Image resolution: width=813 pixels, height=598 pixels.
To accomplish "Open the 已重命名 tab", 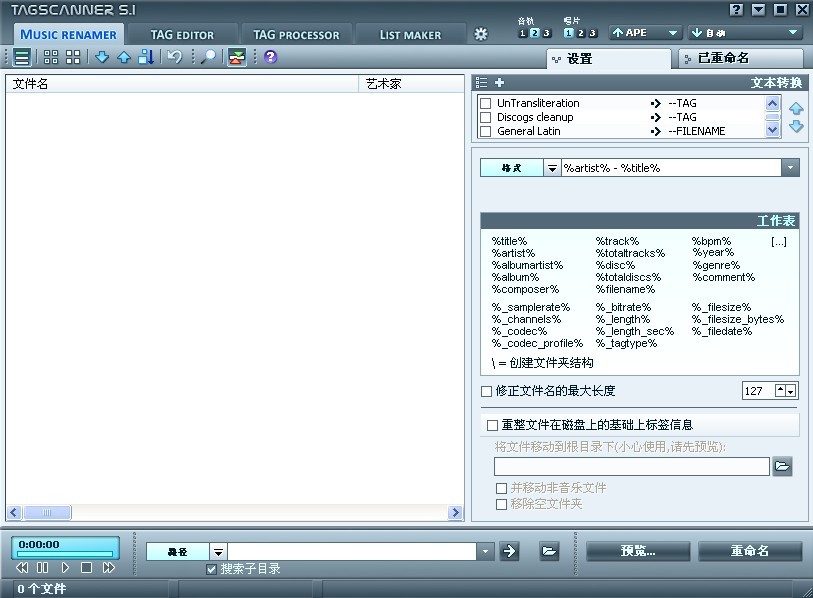I will (740, 59).
